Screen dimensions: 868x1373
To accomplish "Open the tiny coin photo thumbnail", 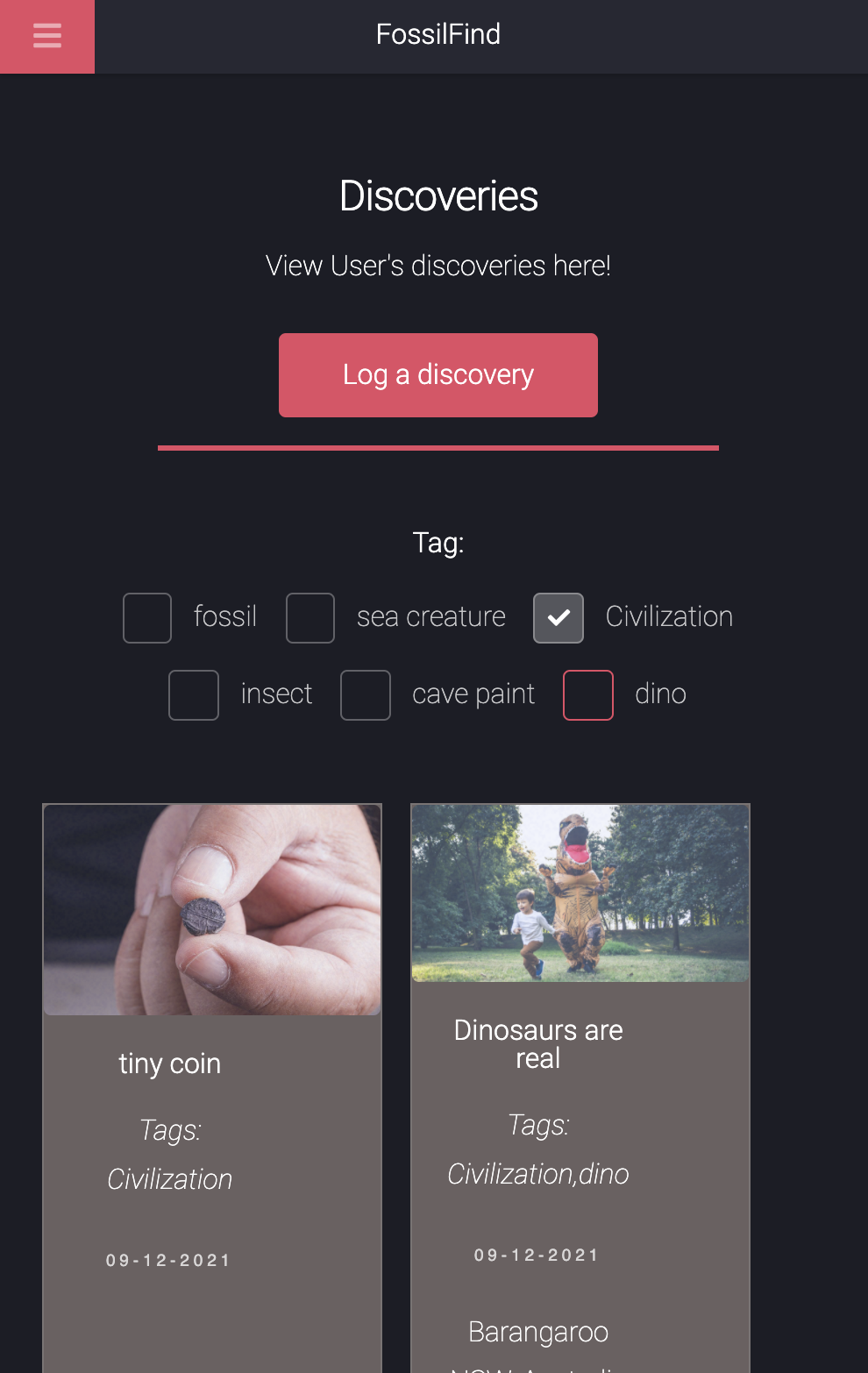I will [212, 910].
